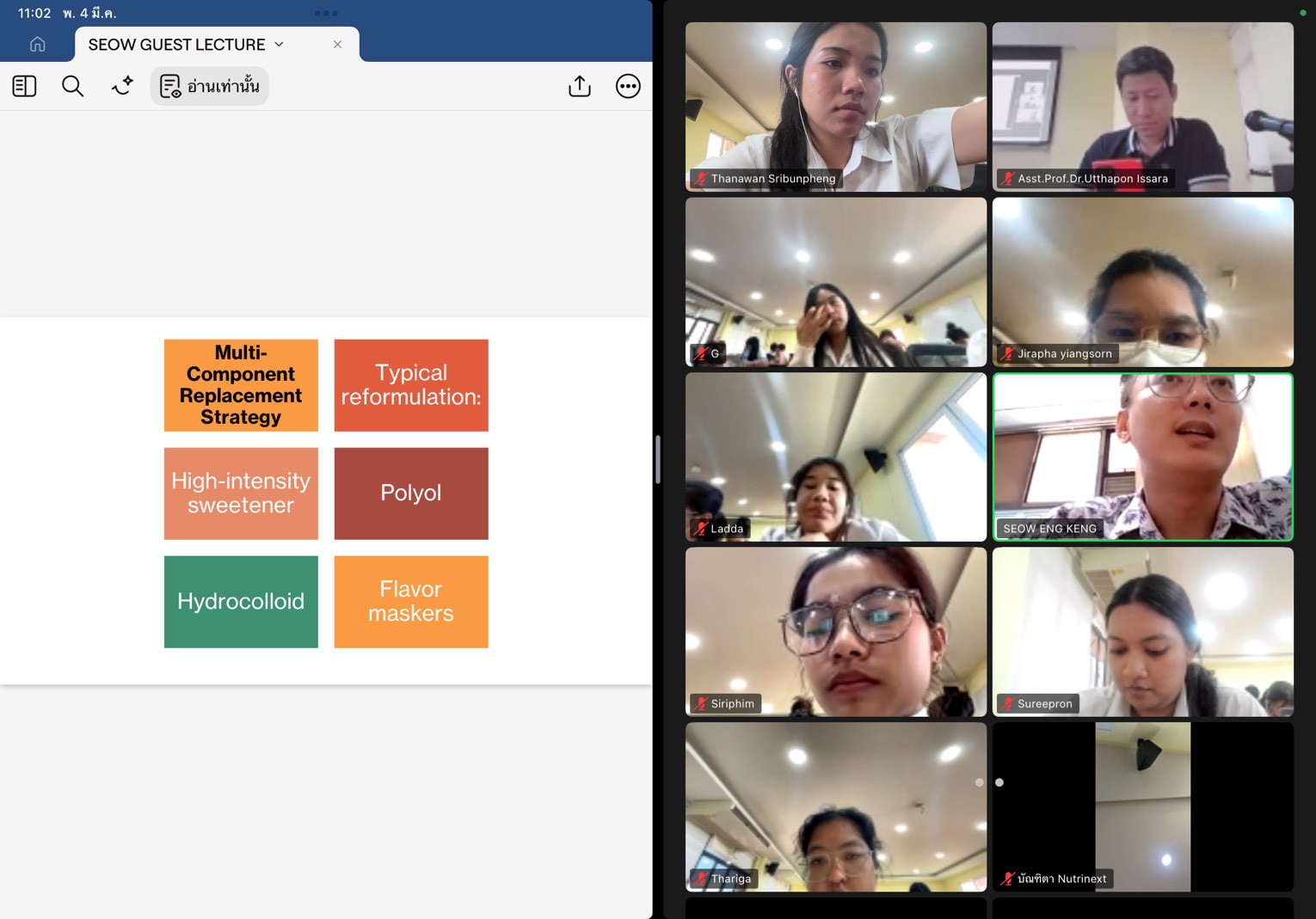The width and height of the screenshot is (1316, 919).
Task: Close the SEOW GUEST LECTURE tab
Action: click(337, 45)
